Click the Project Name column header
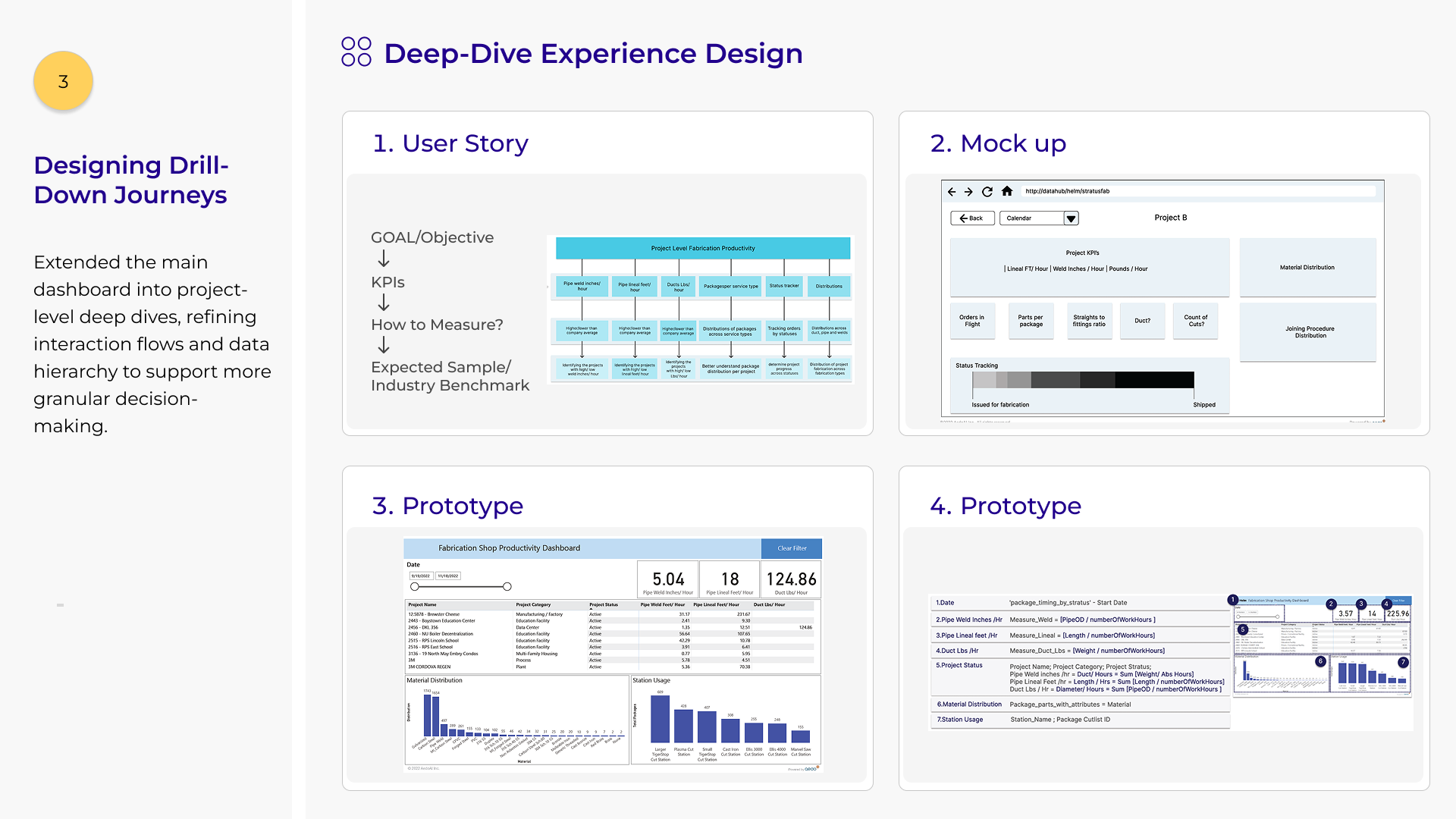The height and width of the screenshot is (819, 1456). (x=422, y=605)
